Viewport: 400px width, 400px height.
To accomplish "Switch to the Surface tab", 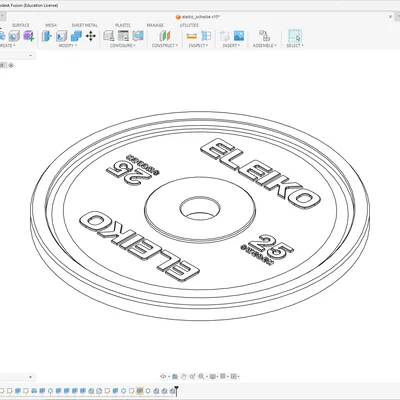I will point(21,25).
